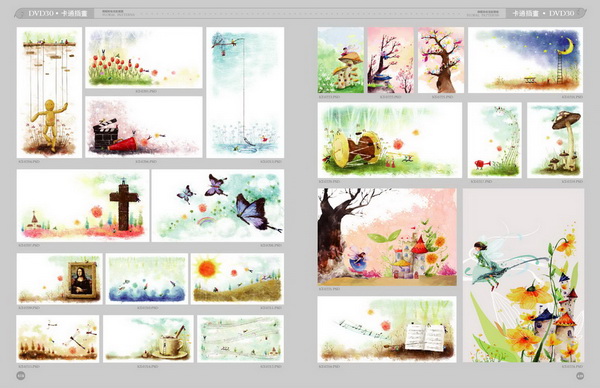The image size is (600, 388).
Task: Select the fairy castle under pink tree
Action: tap(387, 237)
